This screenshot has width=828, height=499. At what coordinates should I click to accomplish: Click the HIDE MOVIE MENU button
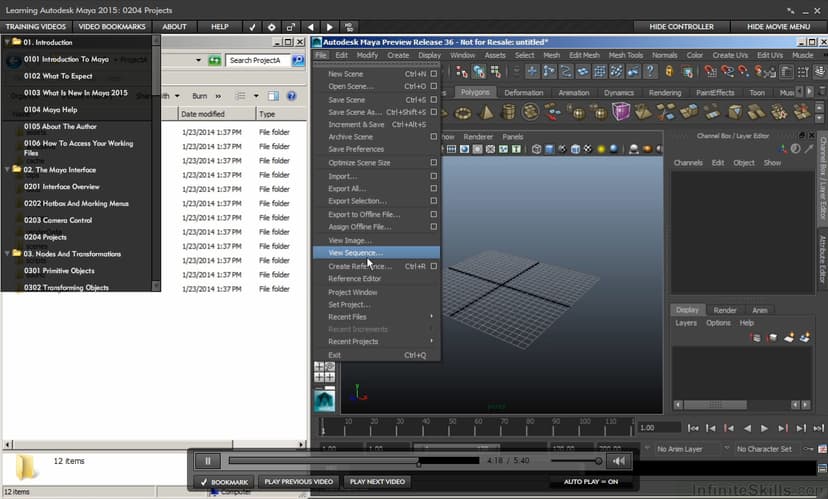778,27
